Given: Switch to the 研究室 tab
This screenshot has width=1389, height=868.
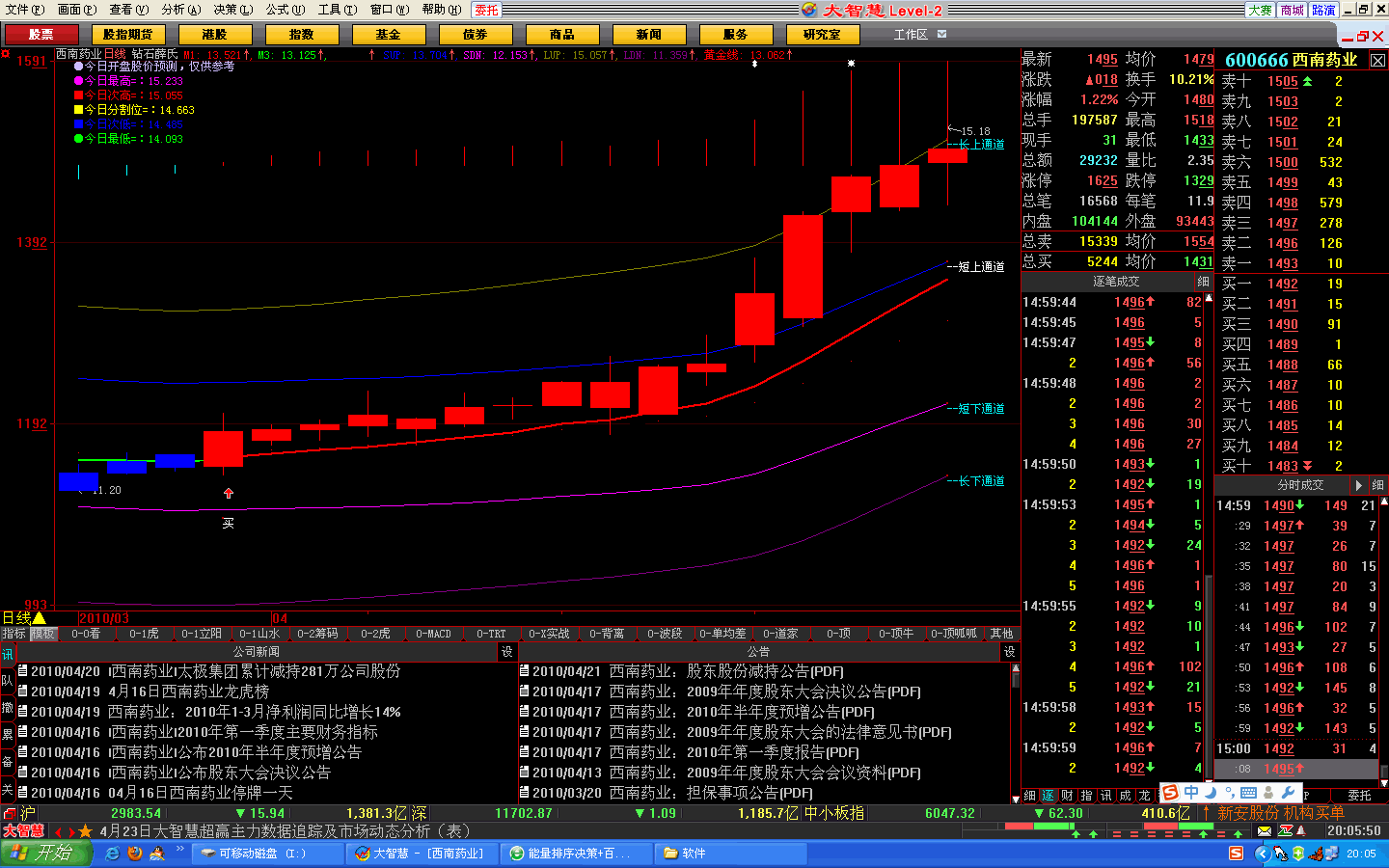Looking at the screenshot, I should coord(822,35).
